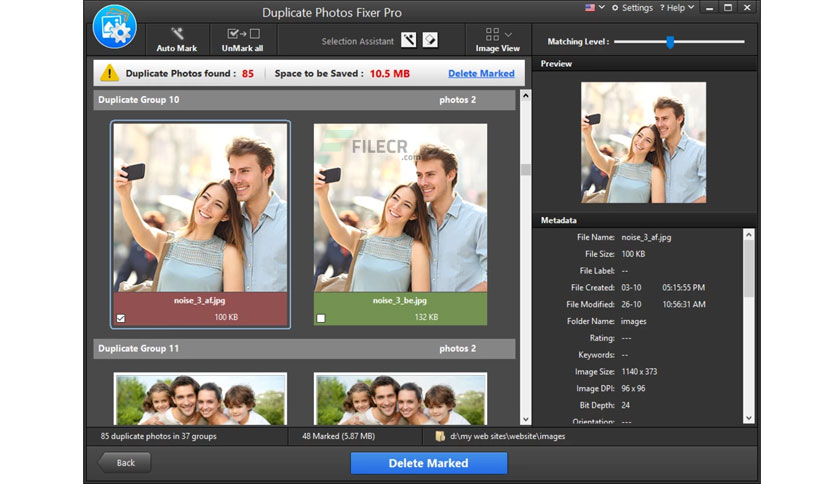The image size is (836, 484).
Task: Click the Image Size value 1140 x 373
Action: click(639, 372)
